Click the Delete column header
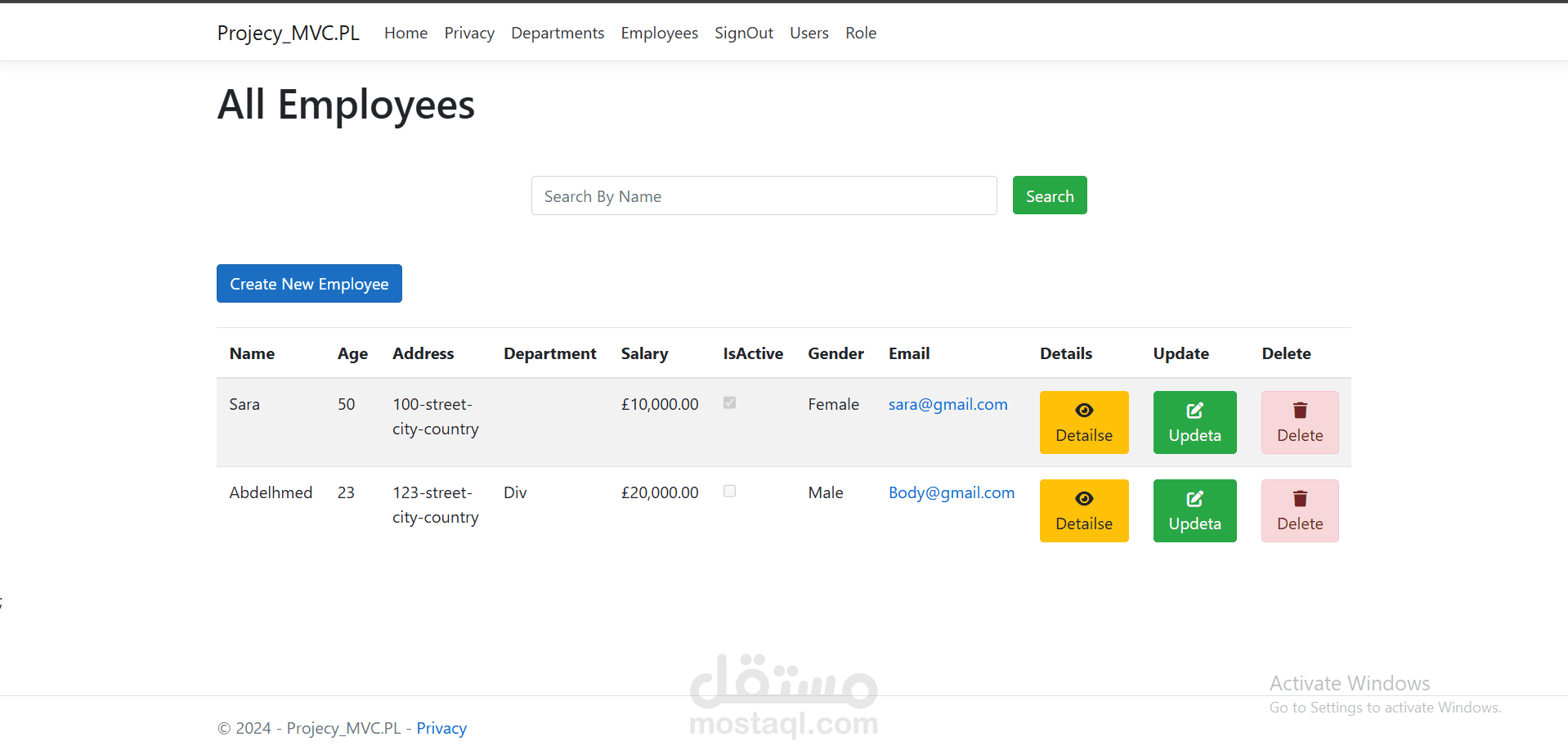 coord(1286,353)
